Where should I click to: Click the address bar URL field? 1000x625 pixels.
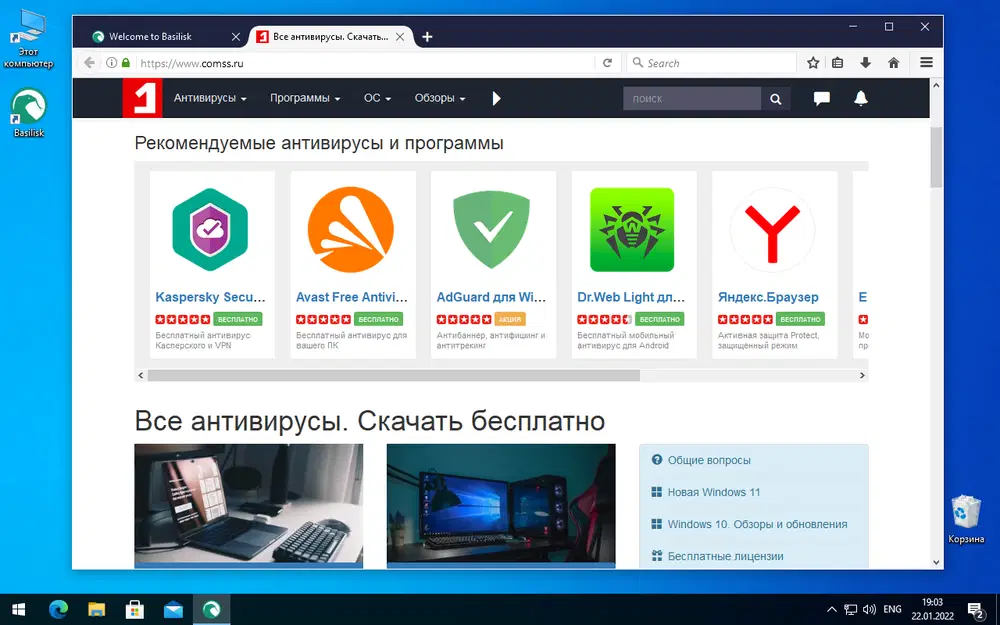(364, 62)
